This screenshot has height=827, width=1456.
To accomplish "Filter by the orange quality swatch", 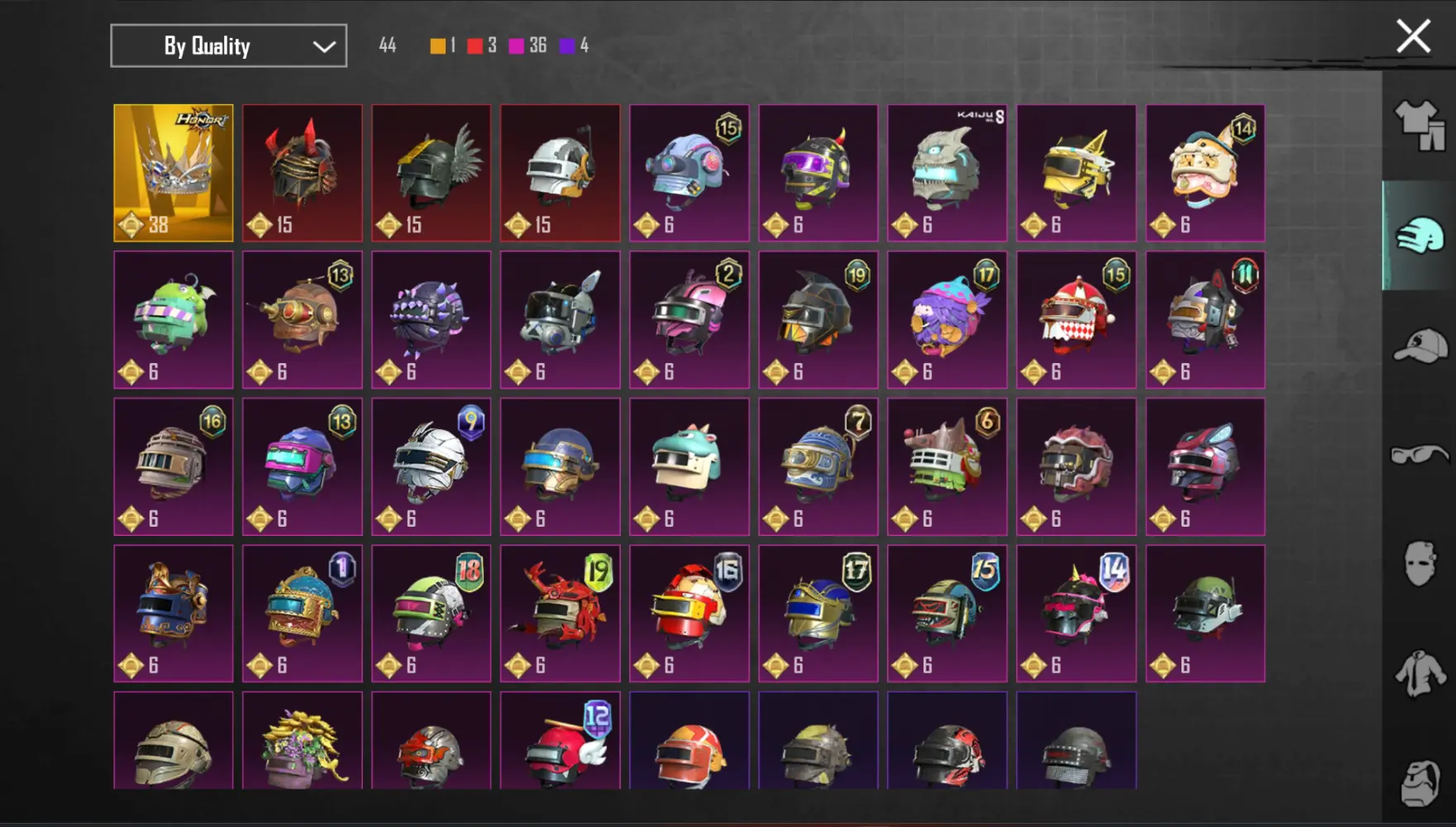I will [437, 45].
